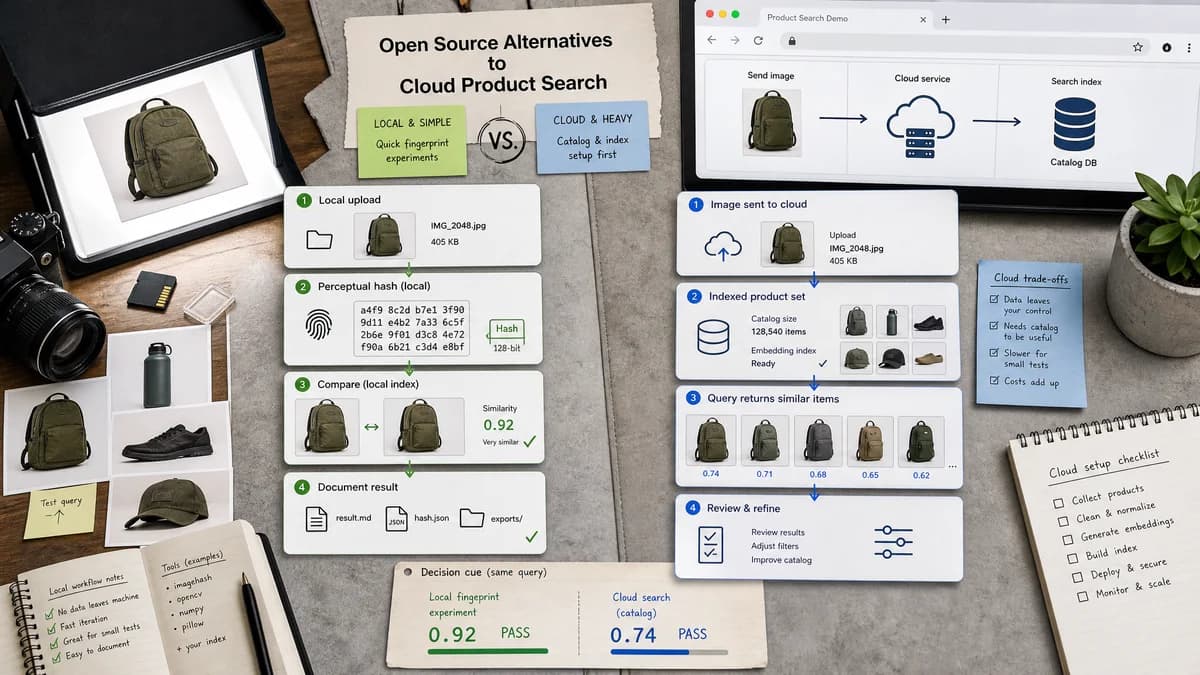Click the round extension icon beside the star
Screen dimensions: 1200x675
coord(1166,47)
